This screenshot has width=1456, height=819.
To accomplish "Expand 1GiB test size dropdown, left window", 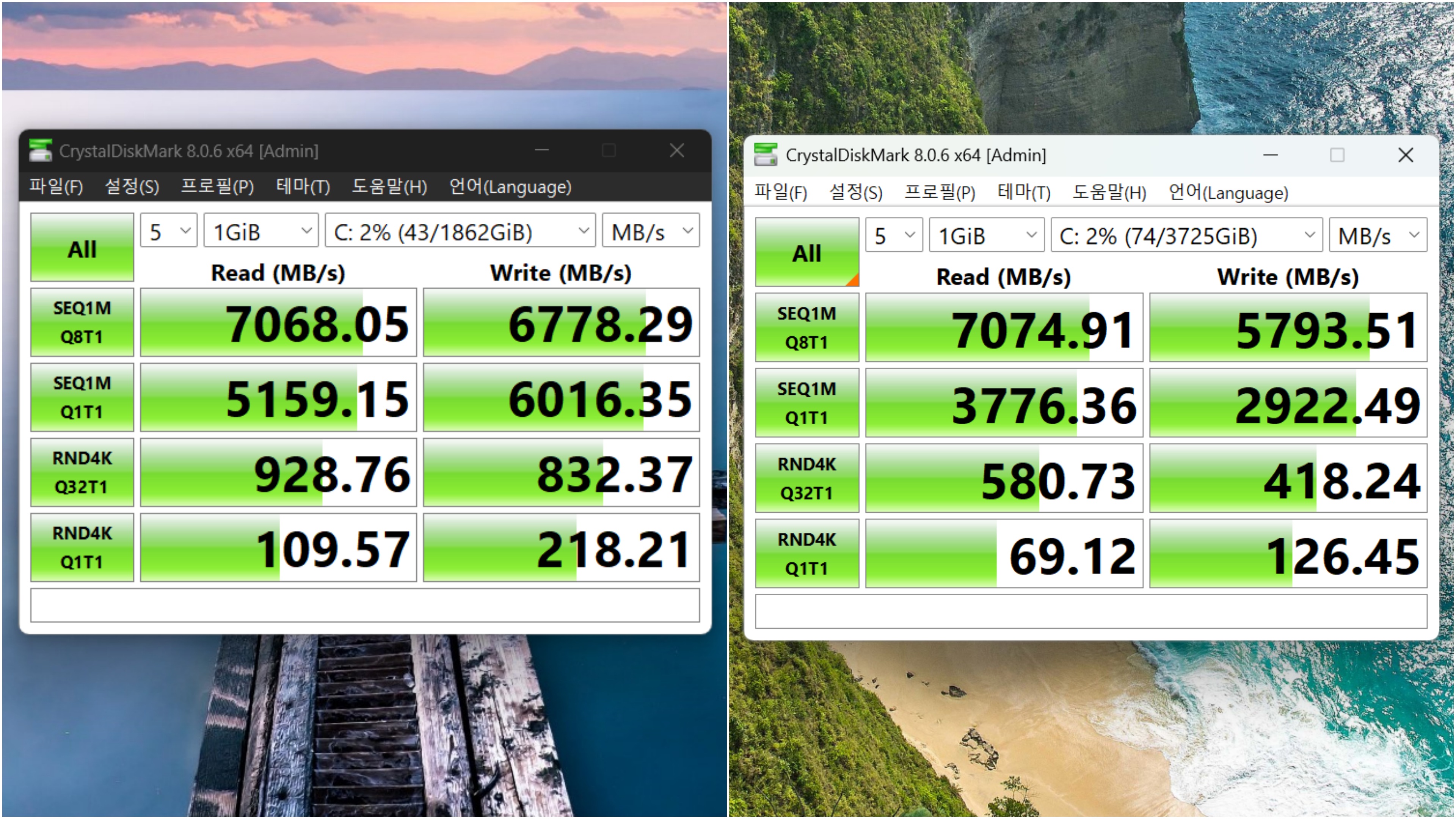I will pos(261,231).
